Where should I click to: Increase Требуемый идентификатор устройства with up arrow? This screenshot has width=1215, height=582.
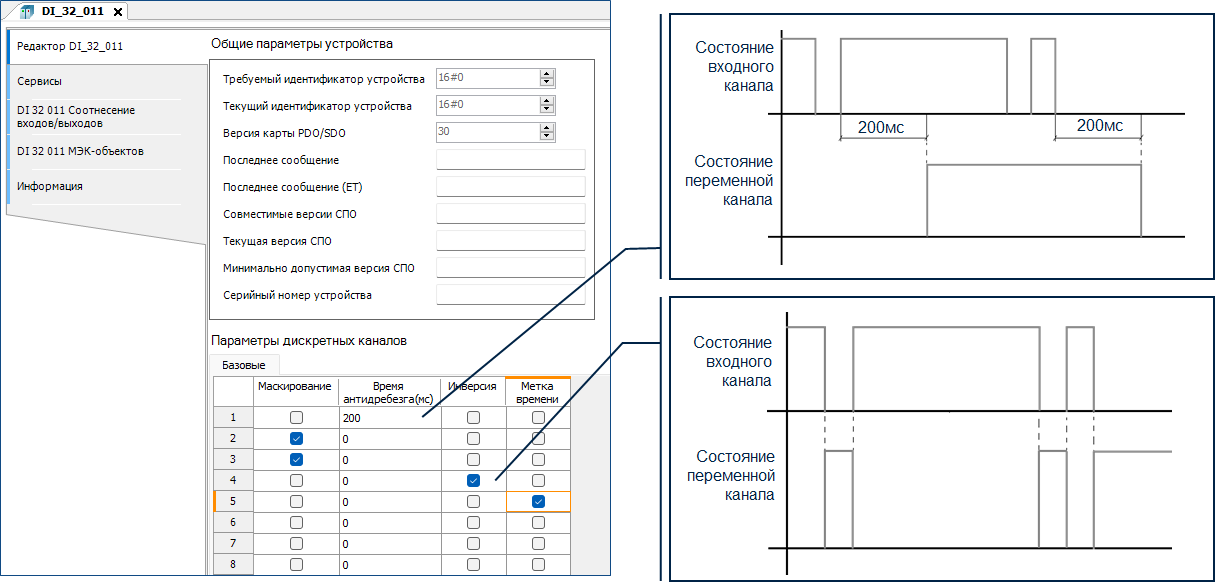[546, 75]
